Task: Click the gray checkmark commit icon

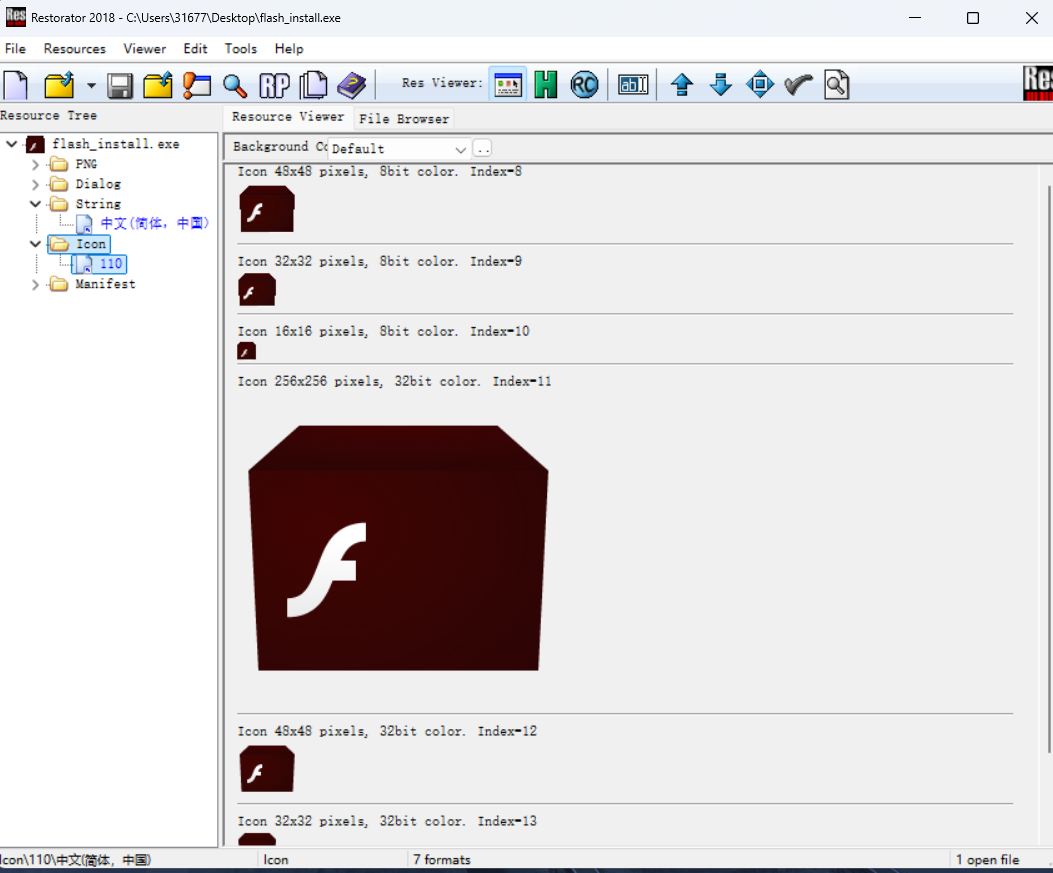Action: click(x=798, y=85)
